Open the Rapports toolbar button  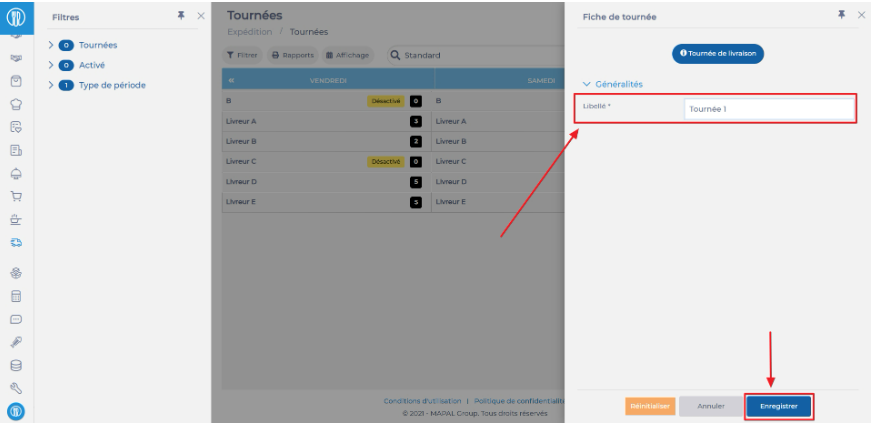click(x=293, y=55)
